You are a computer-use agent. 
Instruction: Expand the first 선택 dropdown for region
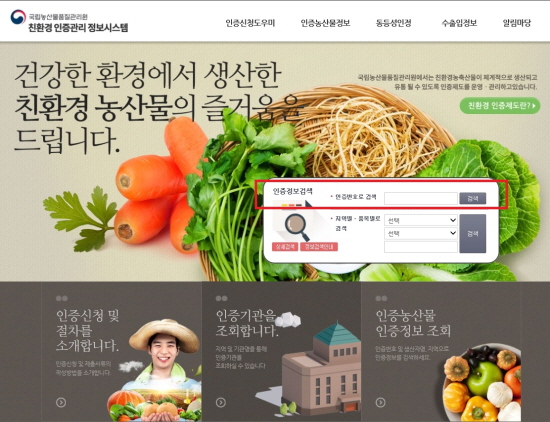tap(421, 220)
